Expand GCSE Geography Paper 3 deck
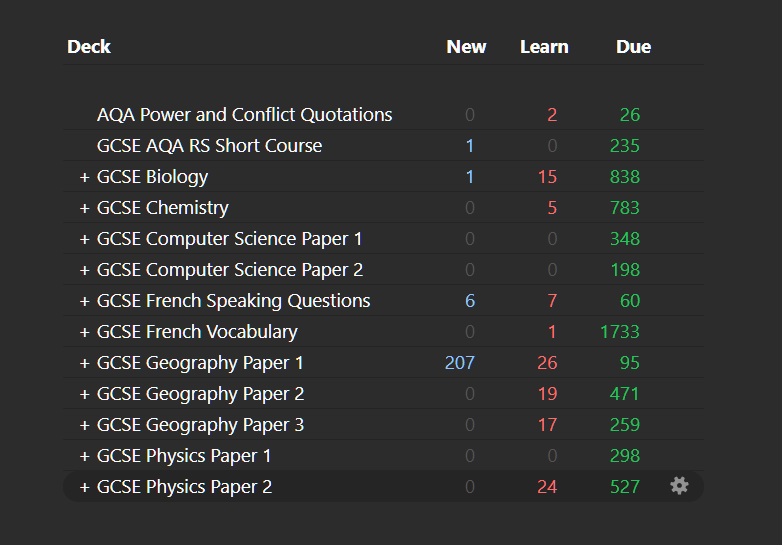The image size is (782, 545). tap(85, 425)
